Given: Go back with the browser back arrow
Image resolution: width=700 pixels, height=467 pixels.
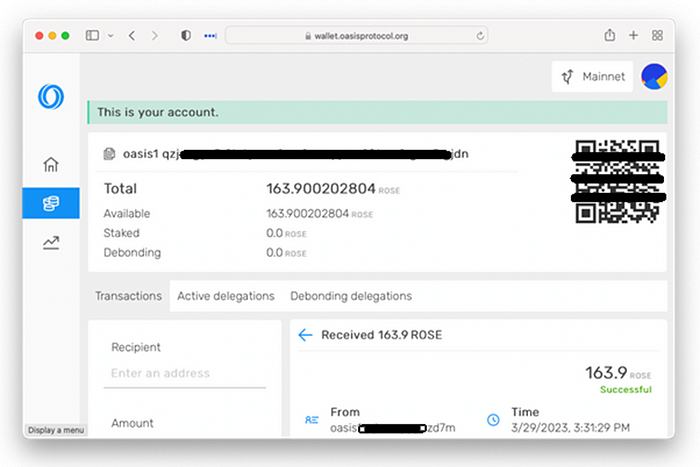Looking at the screenshot, I should point(132,36).
